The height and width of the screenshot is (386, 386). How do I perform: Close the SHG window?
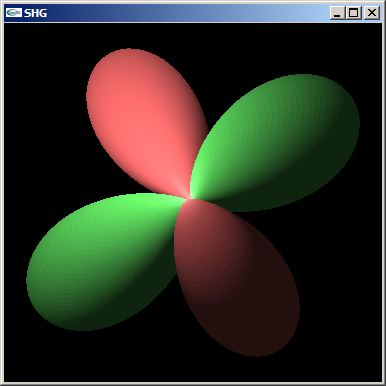tap(371, 13)
